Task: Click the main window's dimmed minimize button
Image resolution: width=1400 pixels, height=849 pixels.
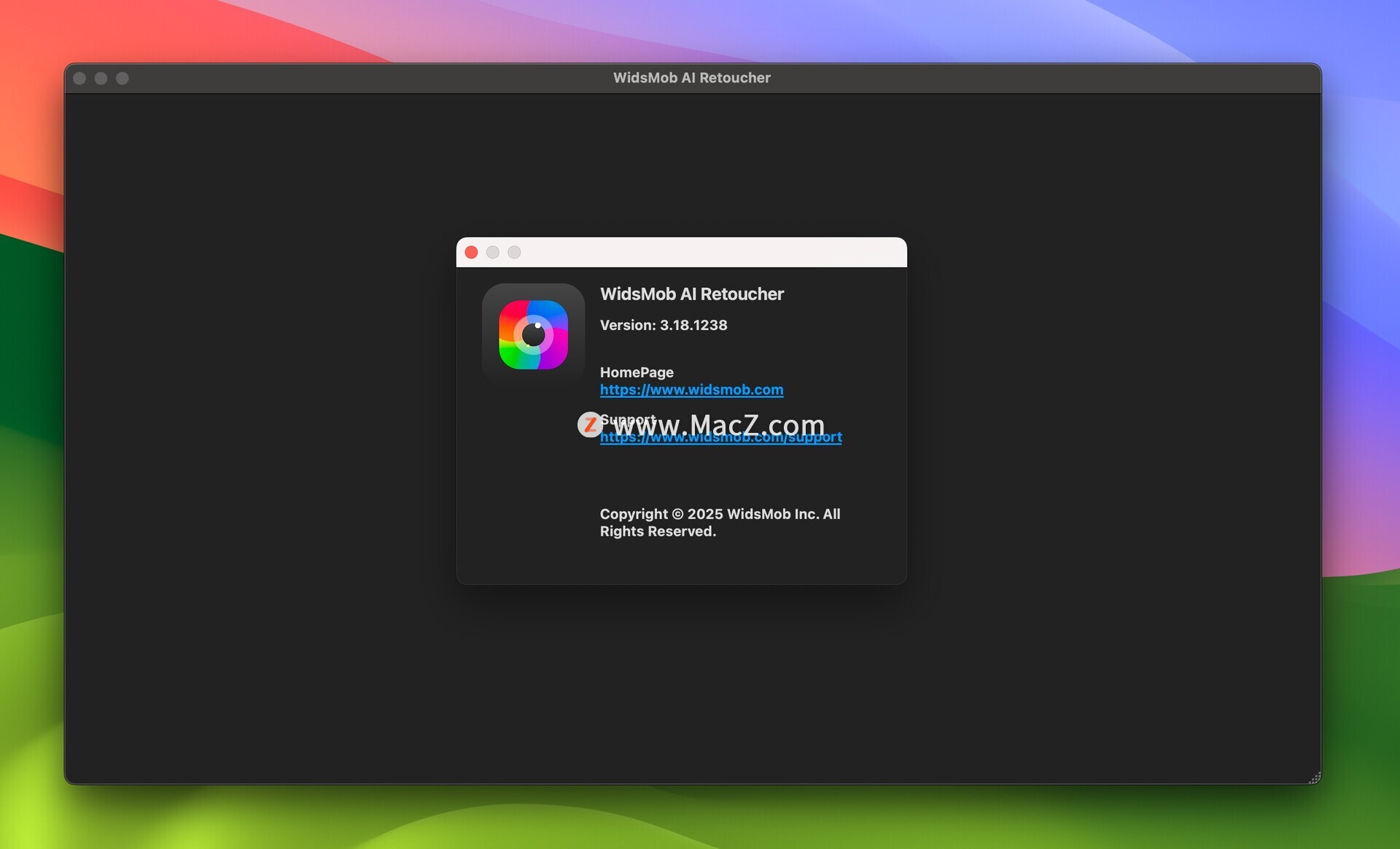Action: [101, 78]
